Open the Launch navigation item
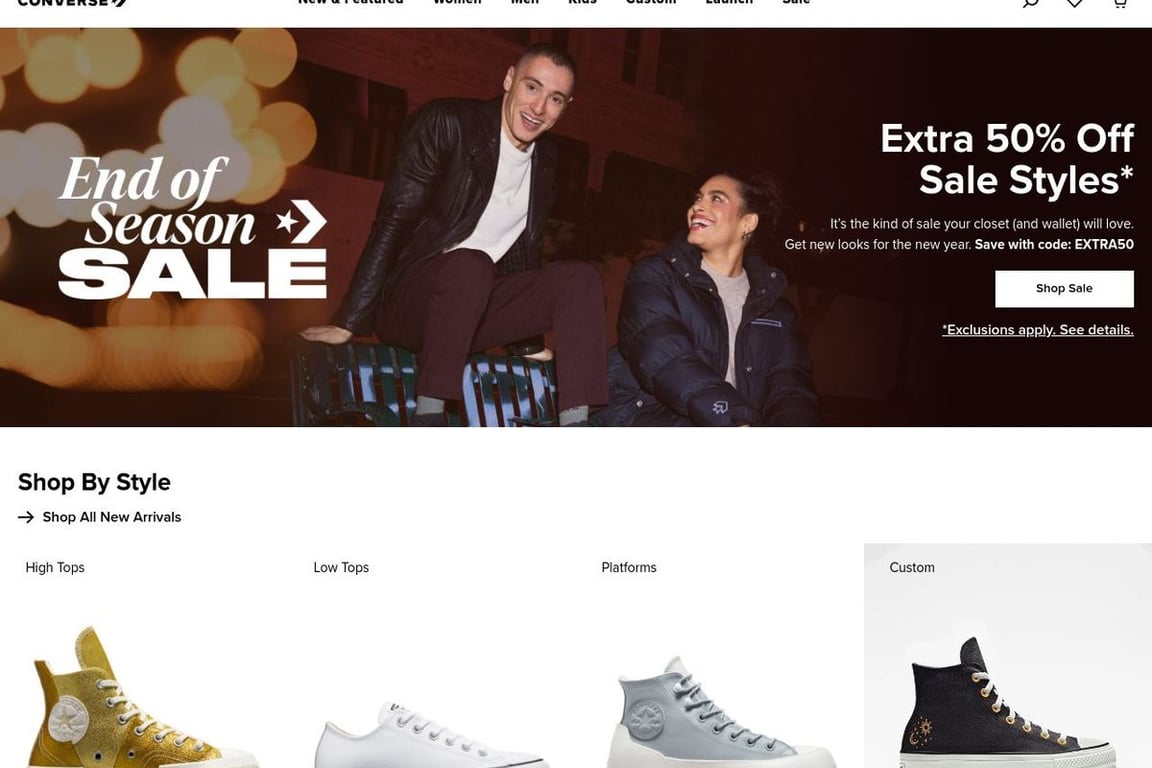Image resolution: width=1152 pixels, height=768 pixels. point(729,2)
